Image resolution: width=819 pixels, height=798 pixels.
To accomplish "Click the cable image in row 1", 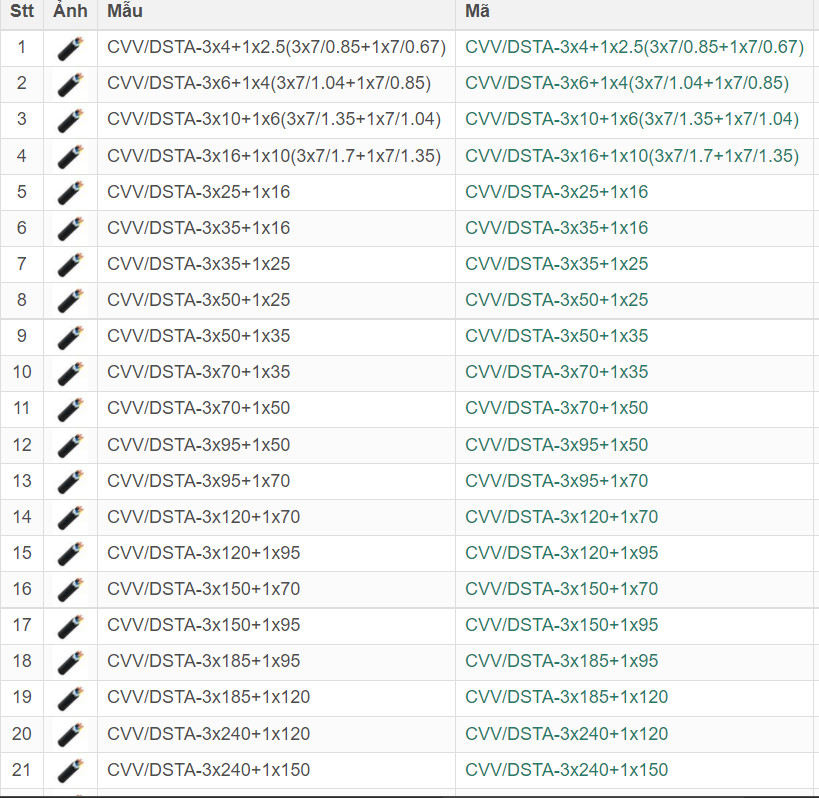I will (69, 47).
